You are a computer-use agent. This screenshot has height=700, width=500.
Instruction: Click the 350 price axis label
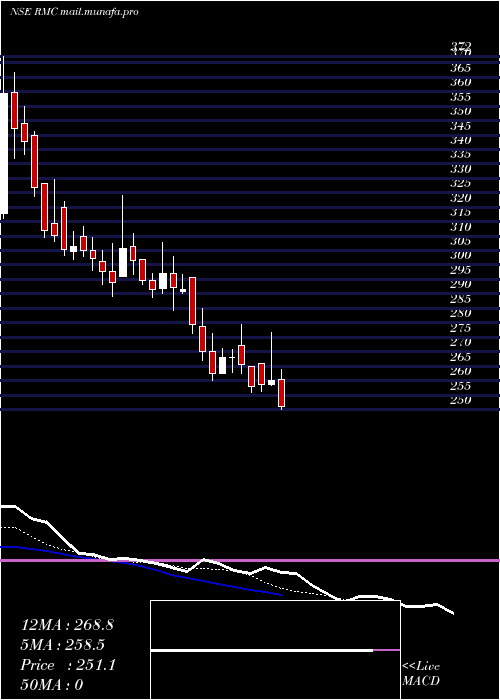(x=461, y=111)
